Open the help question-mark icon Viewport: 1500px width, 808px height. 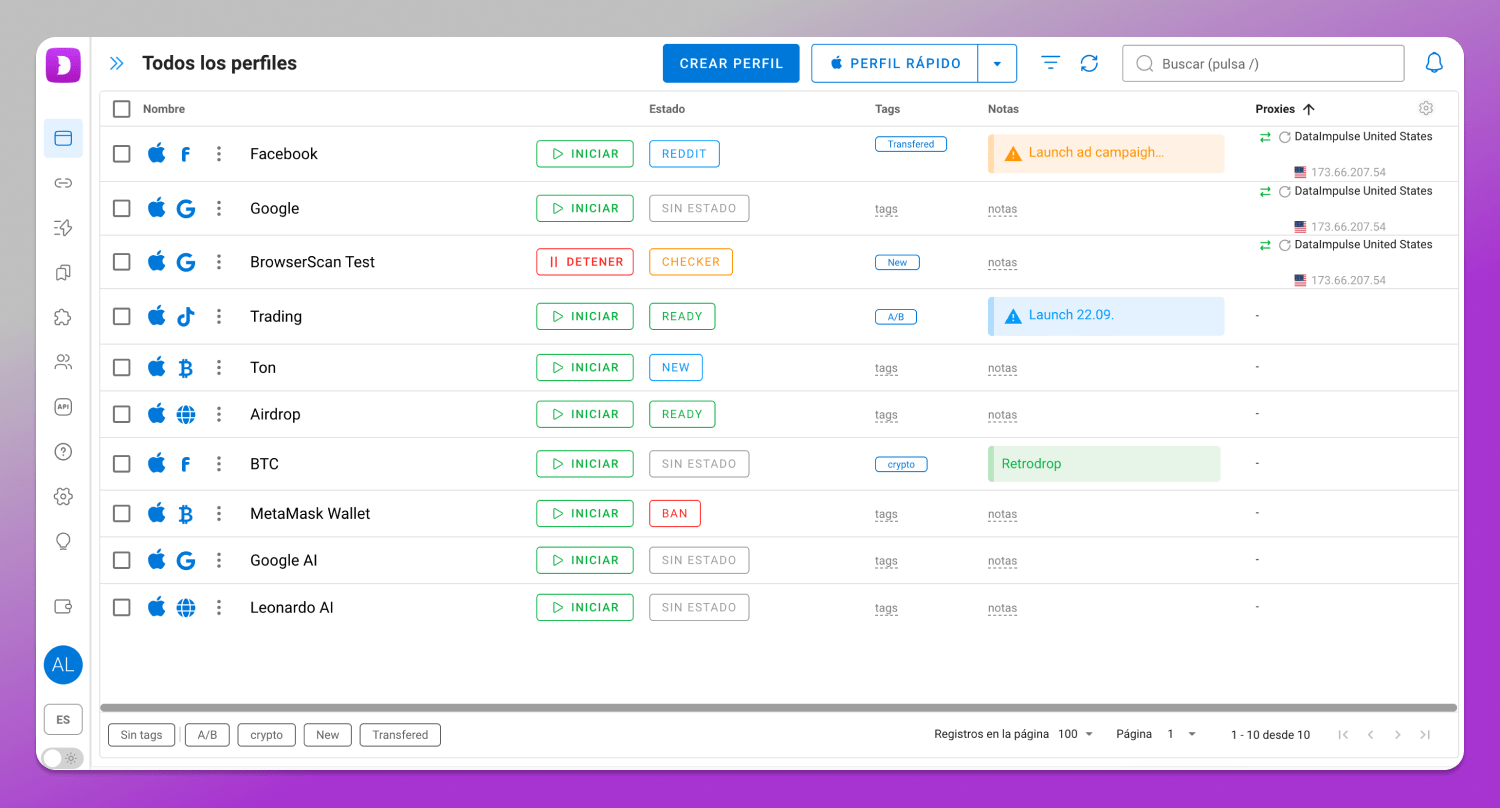63,452
